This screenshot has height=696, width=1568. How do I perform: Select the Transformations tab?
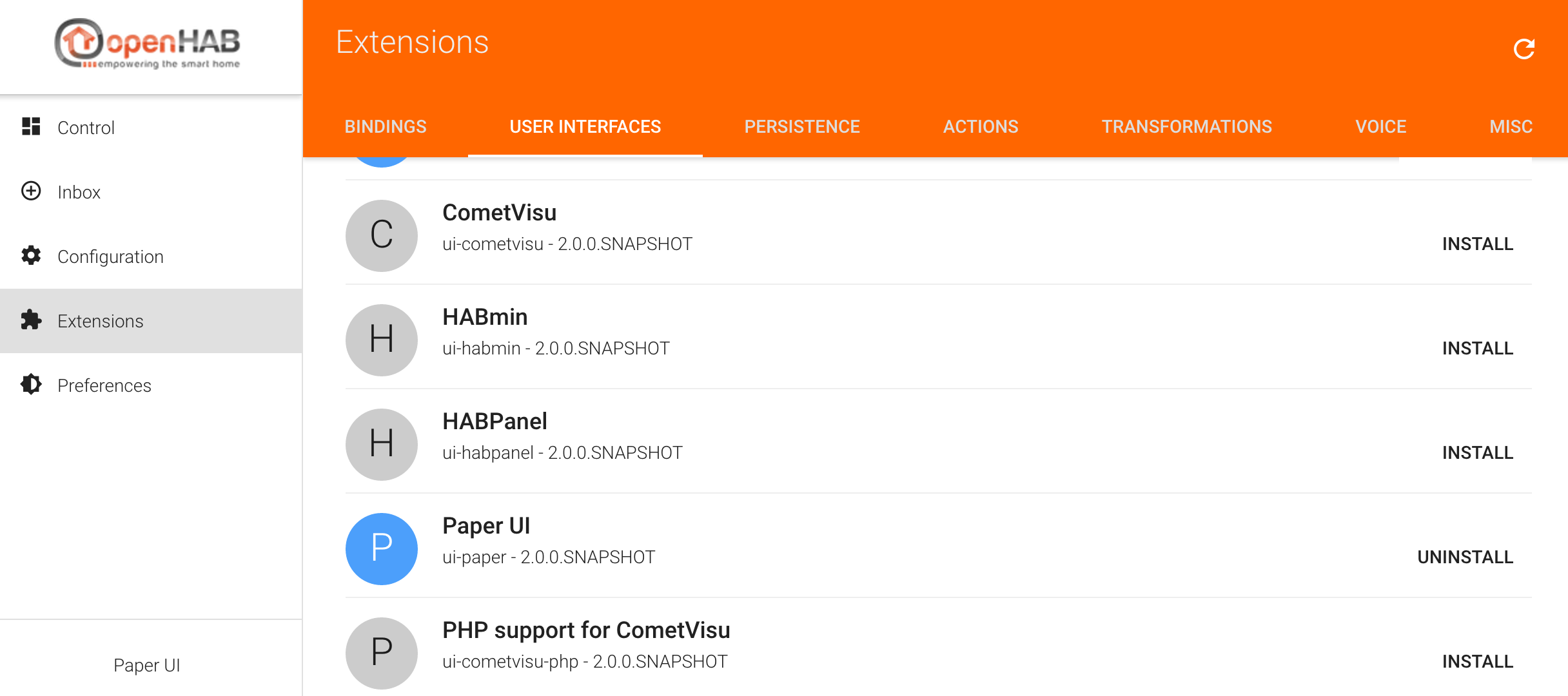pos(1186,127)
